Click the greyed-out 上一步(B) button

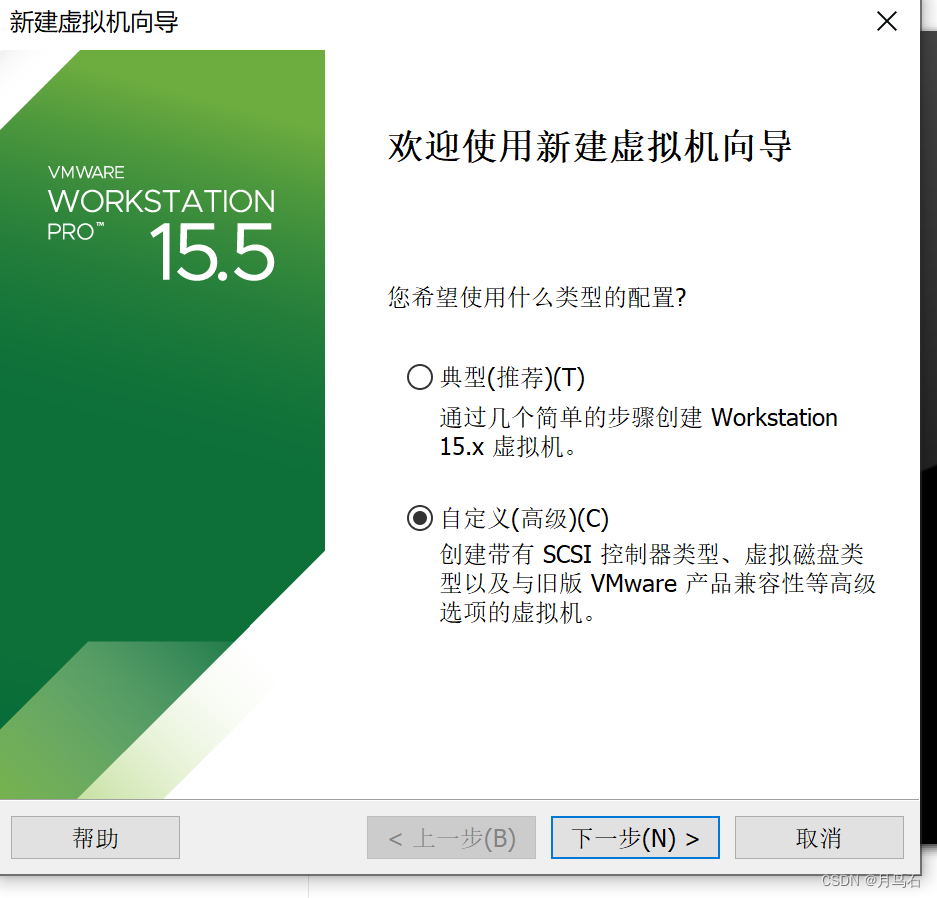point(451,838)
